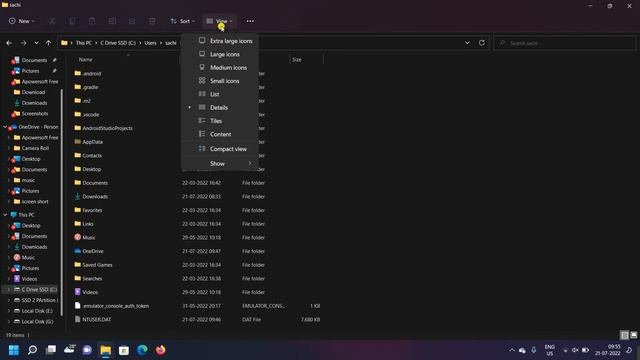Click the Paste toolbar icon
This screenshot has width=640, height=360.
pyautogui.click(x=92, y=21)
